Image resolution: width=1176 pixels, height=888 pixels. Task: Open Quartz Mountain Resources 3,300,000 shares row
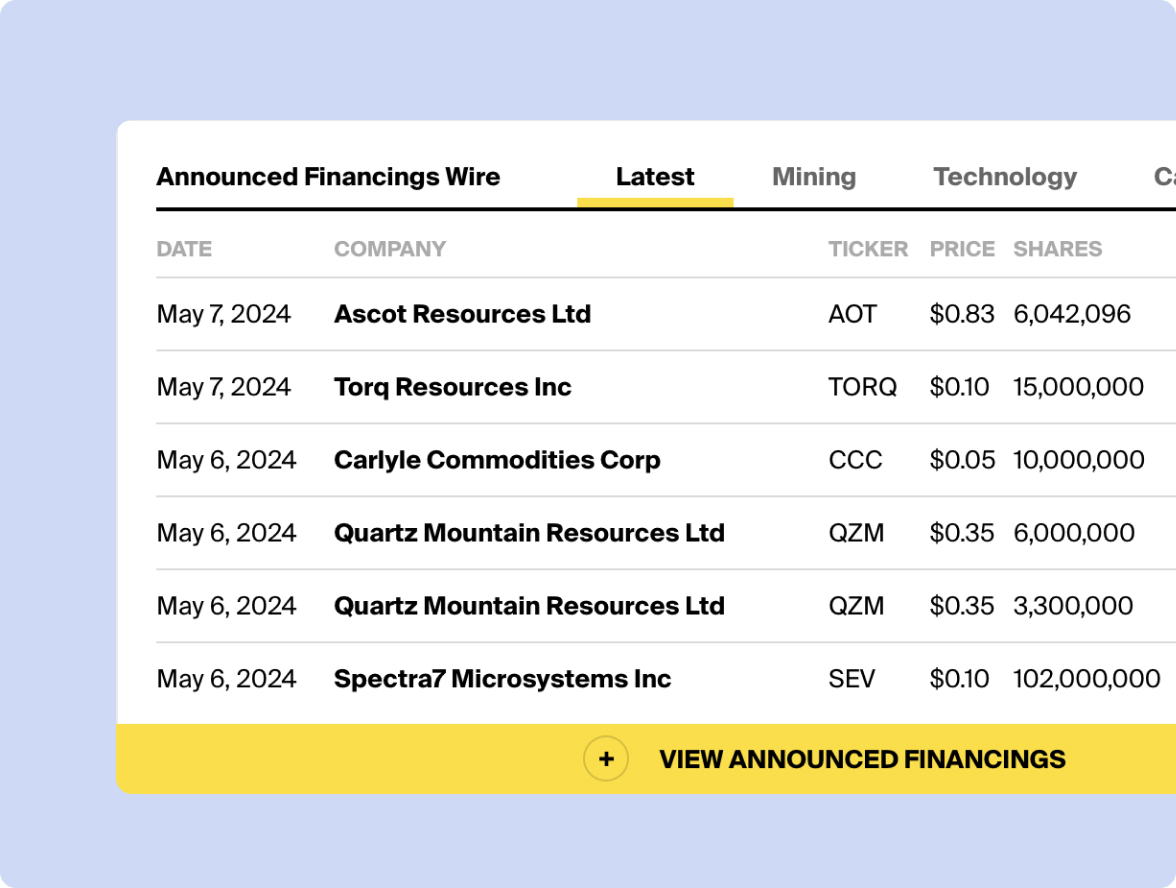(666, 605)
